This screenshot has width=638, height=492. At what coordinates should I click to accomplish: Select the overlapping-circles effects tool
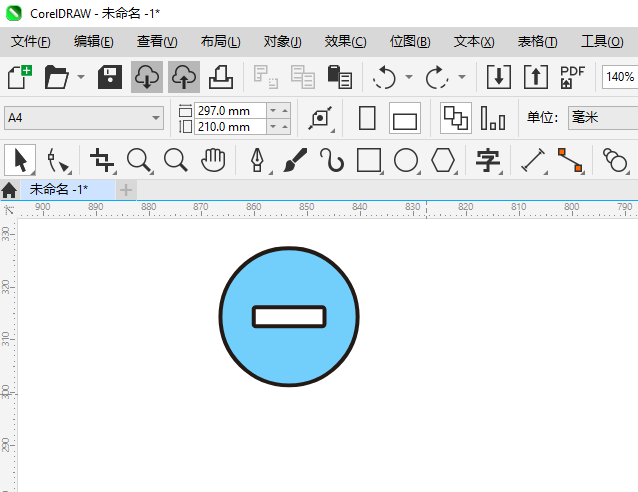(x=615, y=160)
